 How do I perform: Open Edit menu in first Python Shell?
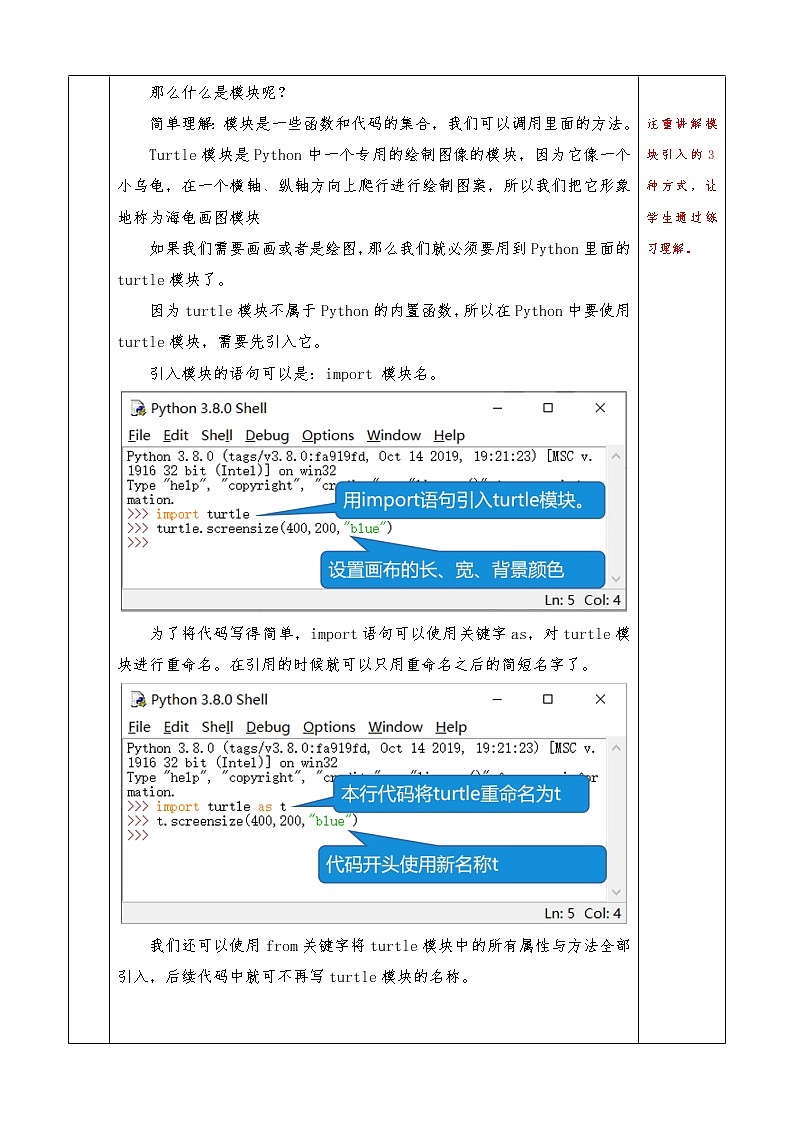pos(175,435)
